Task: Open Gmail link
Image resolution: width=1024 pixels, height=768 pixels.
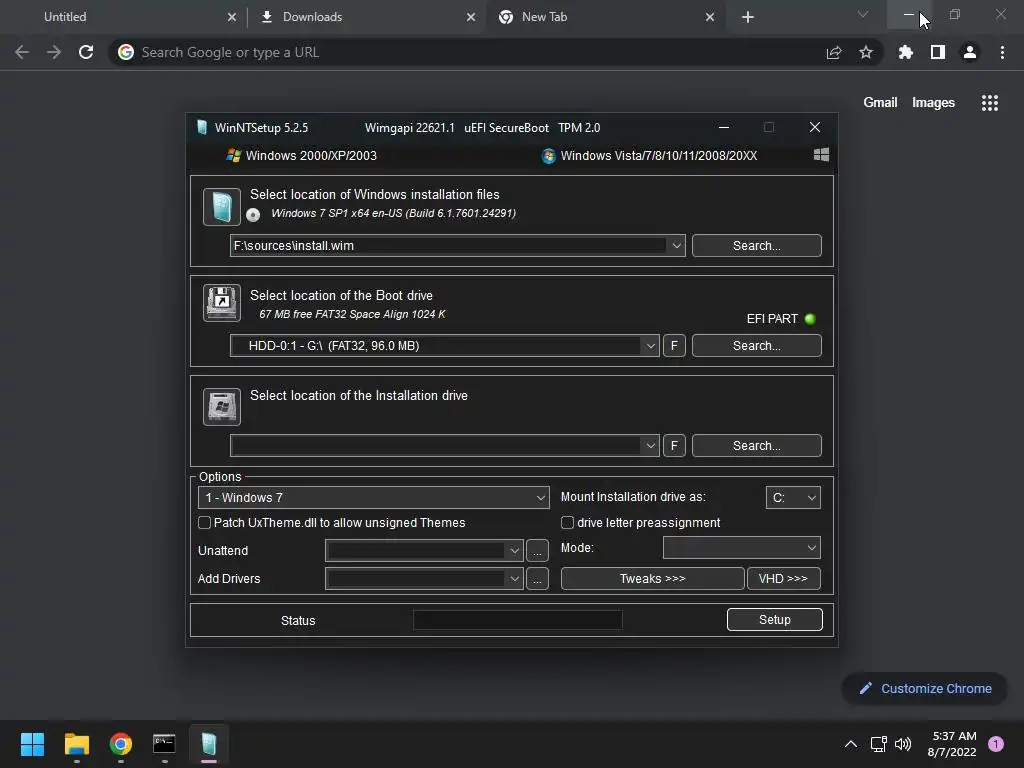Action: (x=880, y=103)
